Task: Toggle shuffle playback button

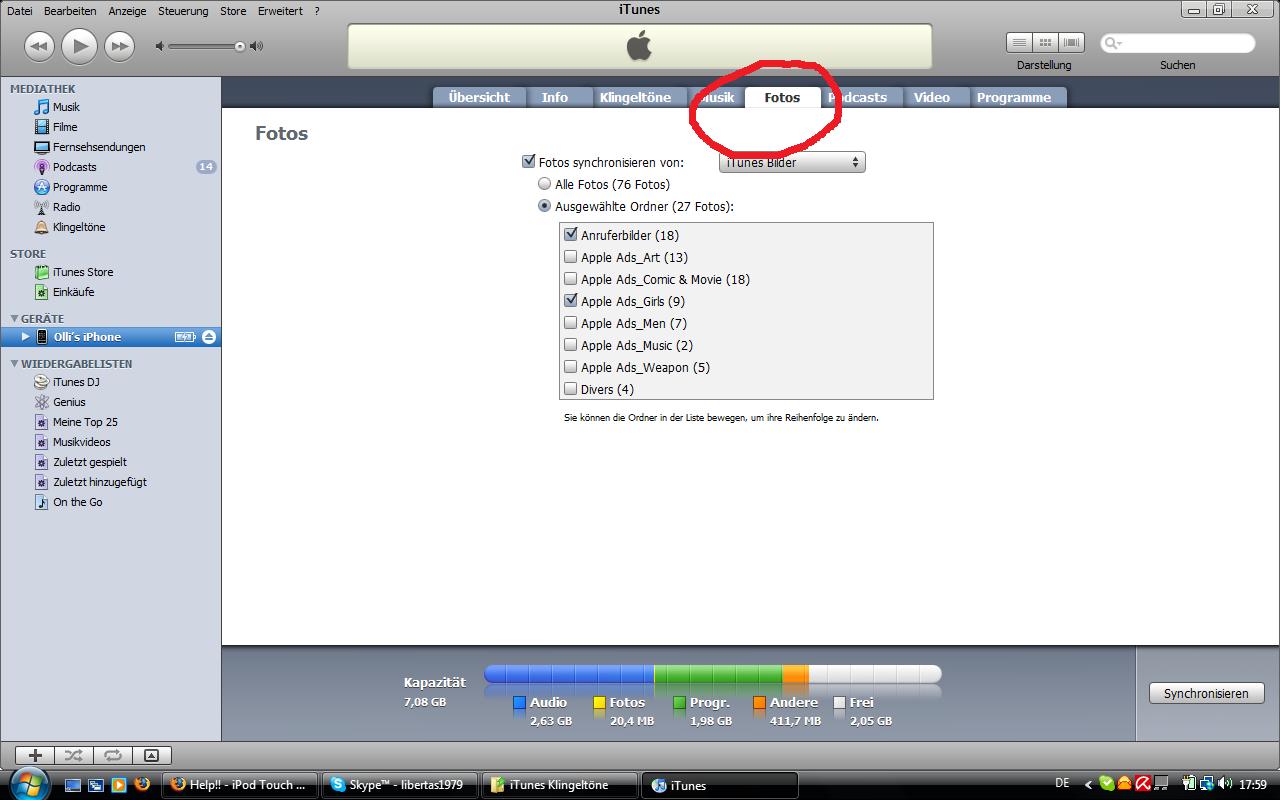Action: click(x=74, y=756)
